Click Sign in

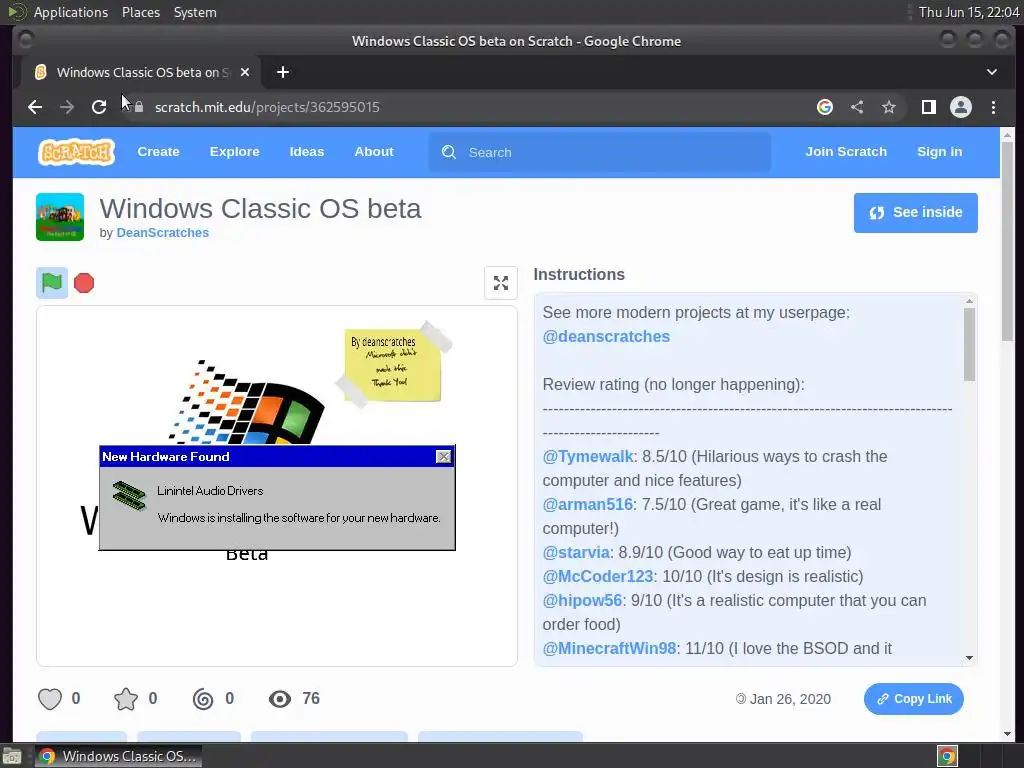coord(940,152)
